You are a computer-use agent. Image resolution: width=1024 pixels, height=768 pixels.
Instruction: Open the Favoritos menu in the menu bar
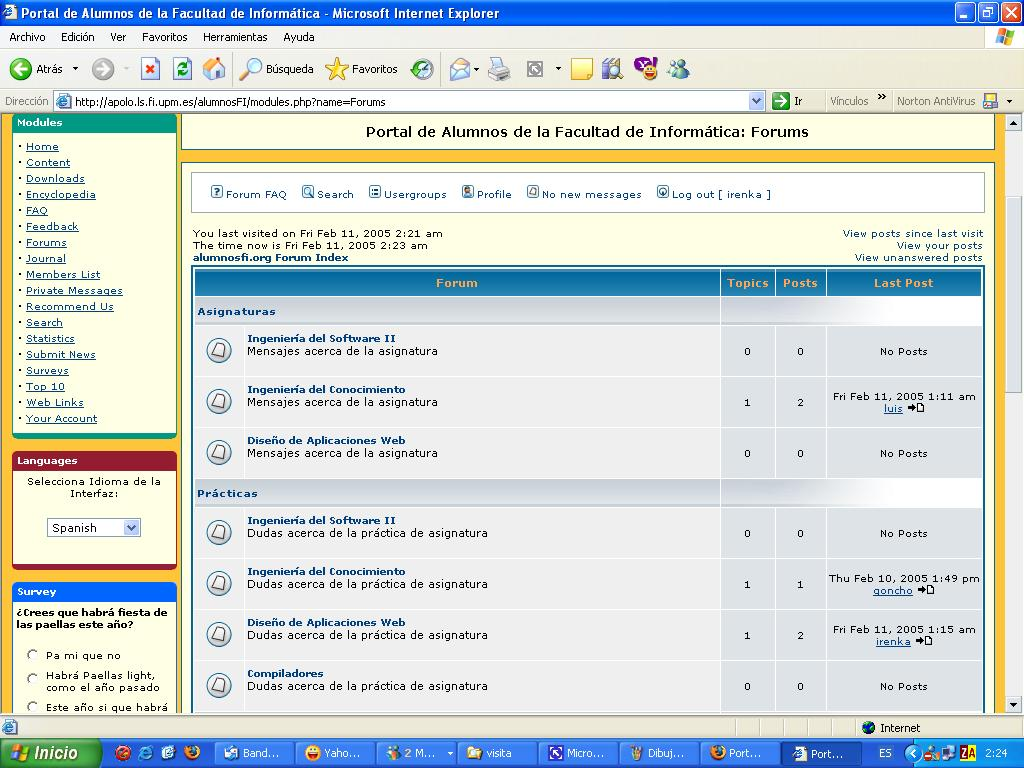click(x=164, y=37)
